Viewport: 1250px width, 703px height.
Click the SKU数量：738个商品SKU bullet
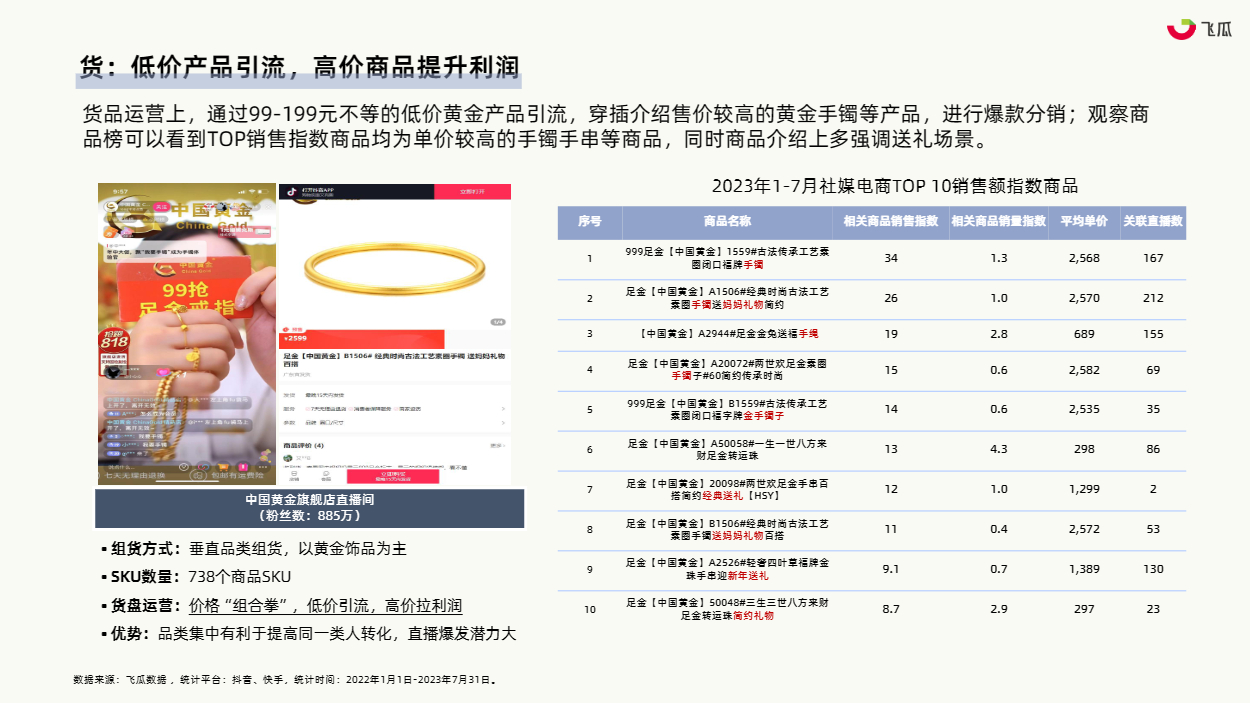(x=196, y=577)
